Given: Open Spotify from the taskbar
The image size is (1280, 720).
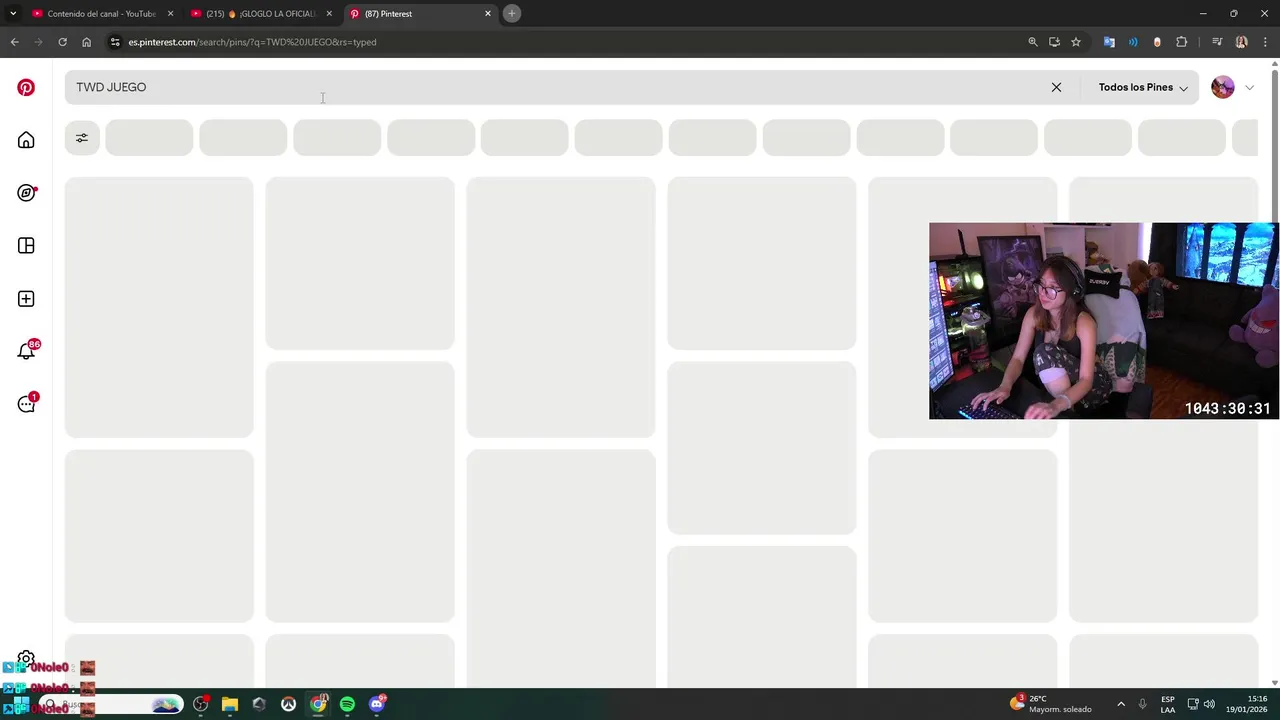Looking at the screenshot, I should pos(347,704).
